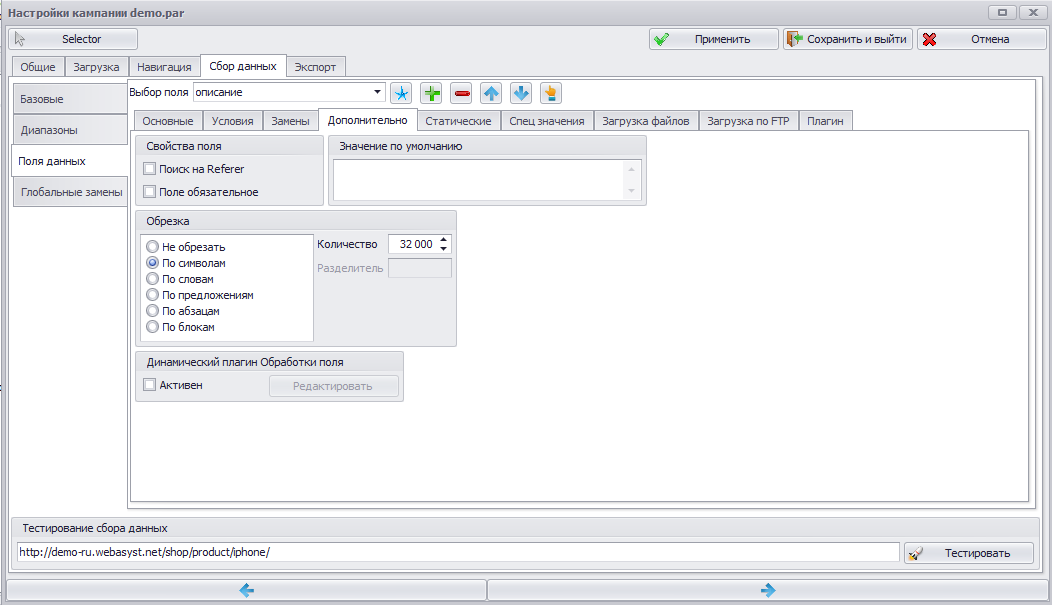
Task: Click the blue star new-field icon
Action: [401, 93]
